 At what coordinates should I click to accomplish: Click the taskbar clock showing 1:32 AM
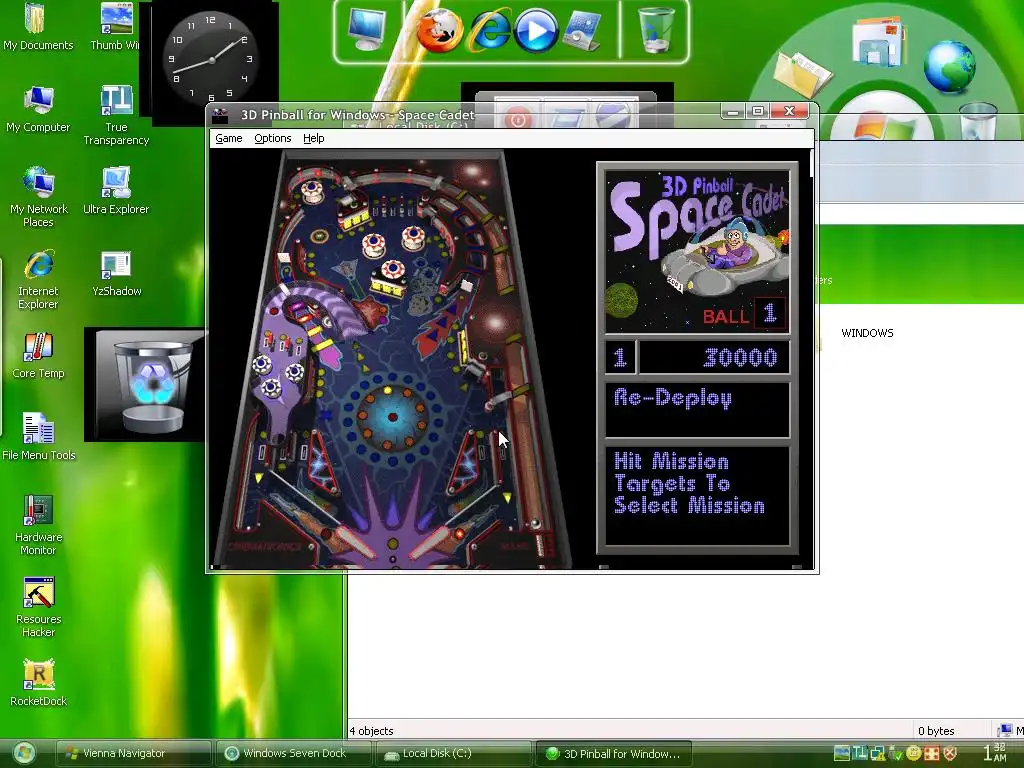tap(995, 752)
